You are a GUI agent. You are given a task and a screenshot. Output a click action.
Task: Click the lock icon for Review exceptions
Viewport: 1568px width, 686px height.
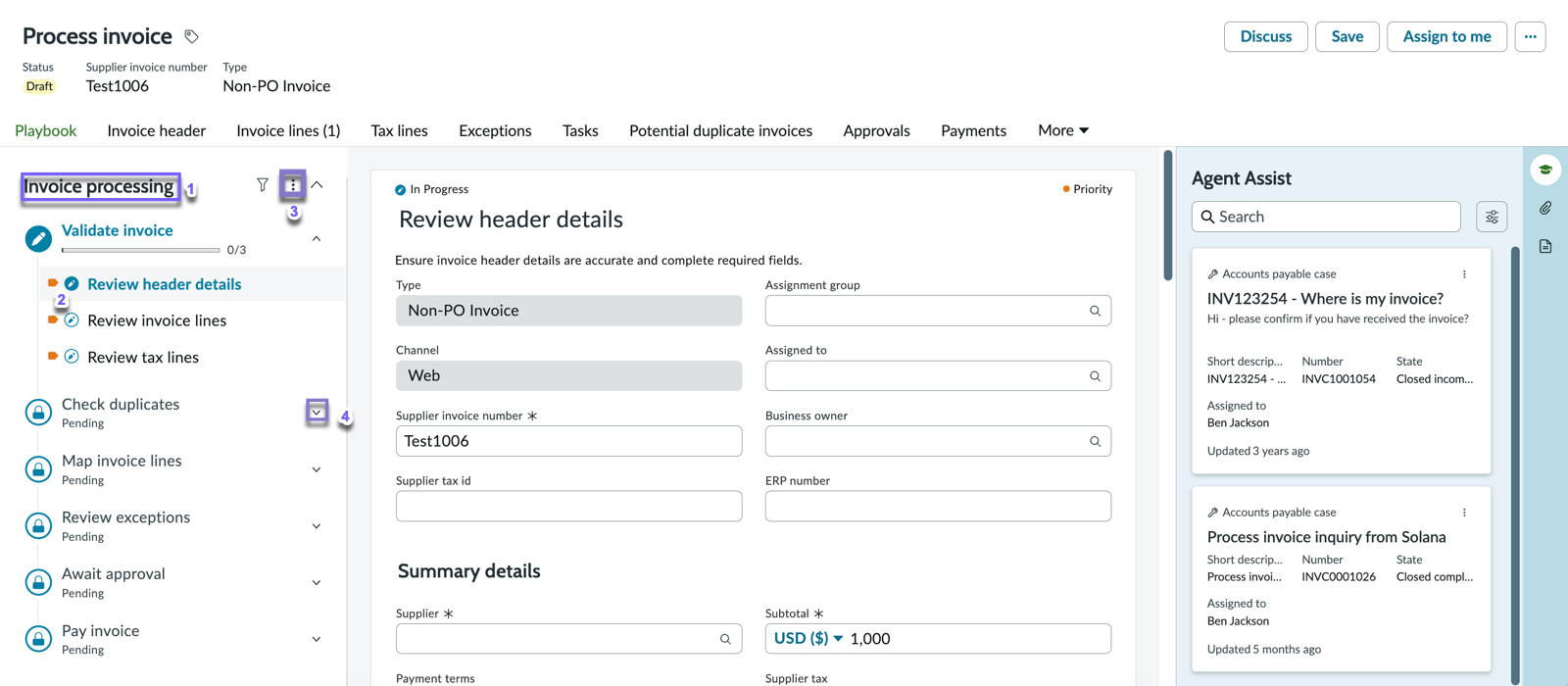point(38,526)
